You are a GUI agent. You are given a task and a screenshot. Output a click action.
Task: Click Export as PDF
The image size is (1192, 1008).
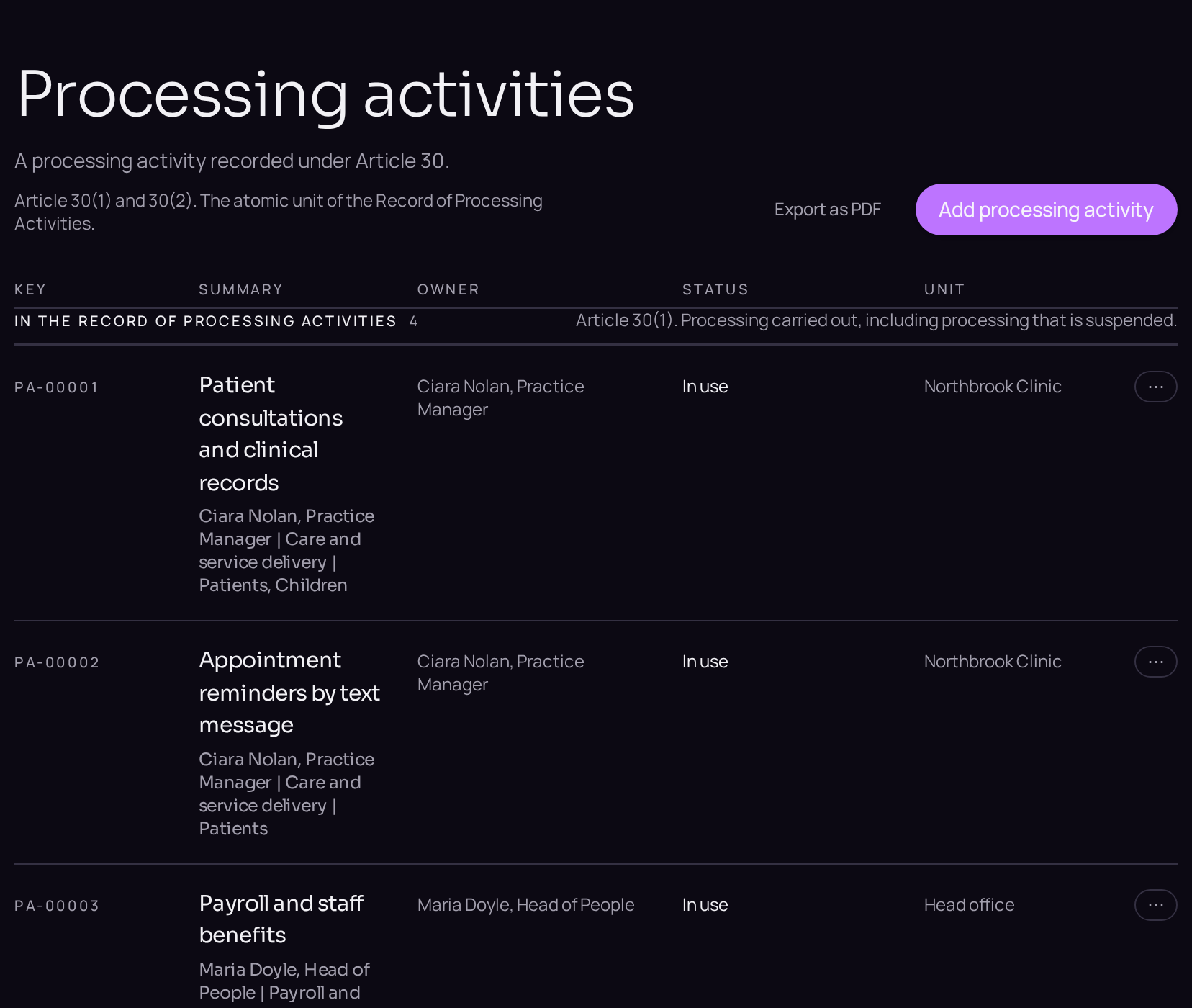(827, 210)
